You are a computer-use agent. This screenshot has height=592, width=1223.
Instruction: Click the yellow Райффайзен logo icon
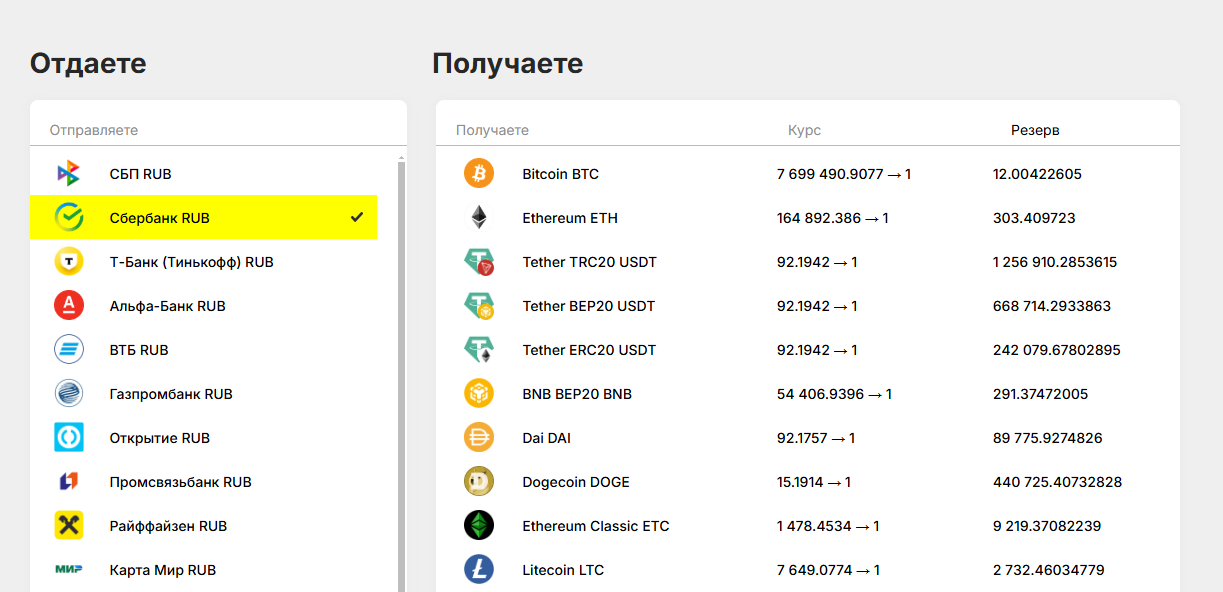click(x=69, y=526)
